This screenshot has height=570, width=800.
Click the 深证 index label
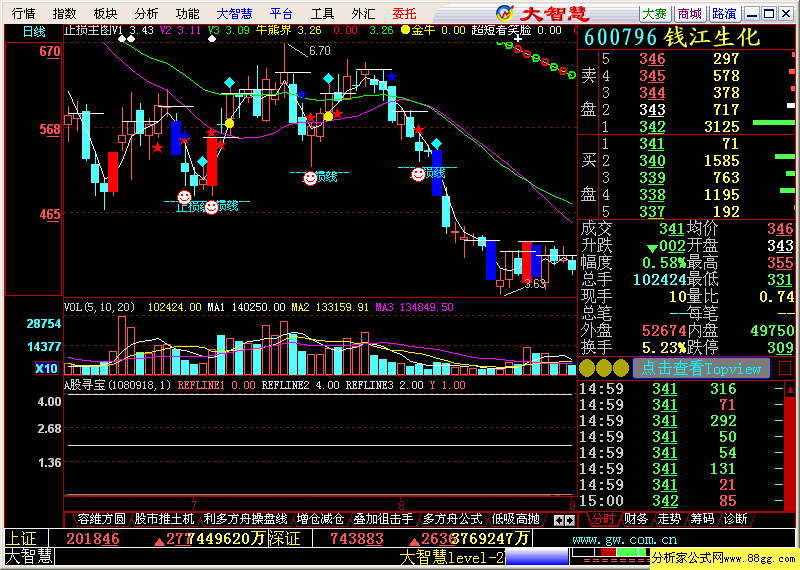coord(284,538)
